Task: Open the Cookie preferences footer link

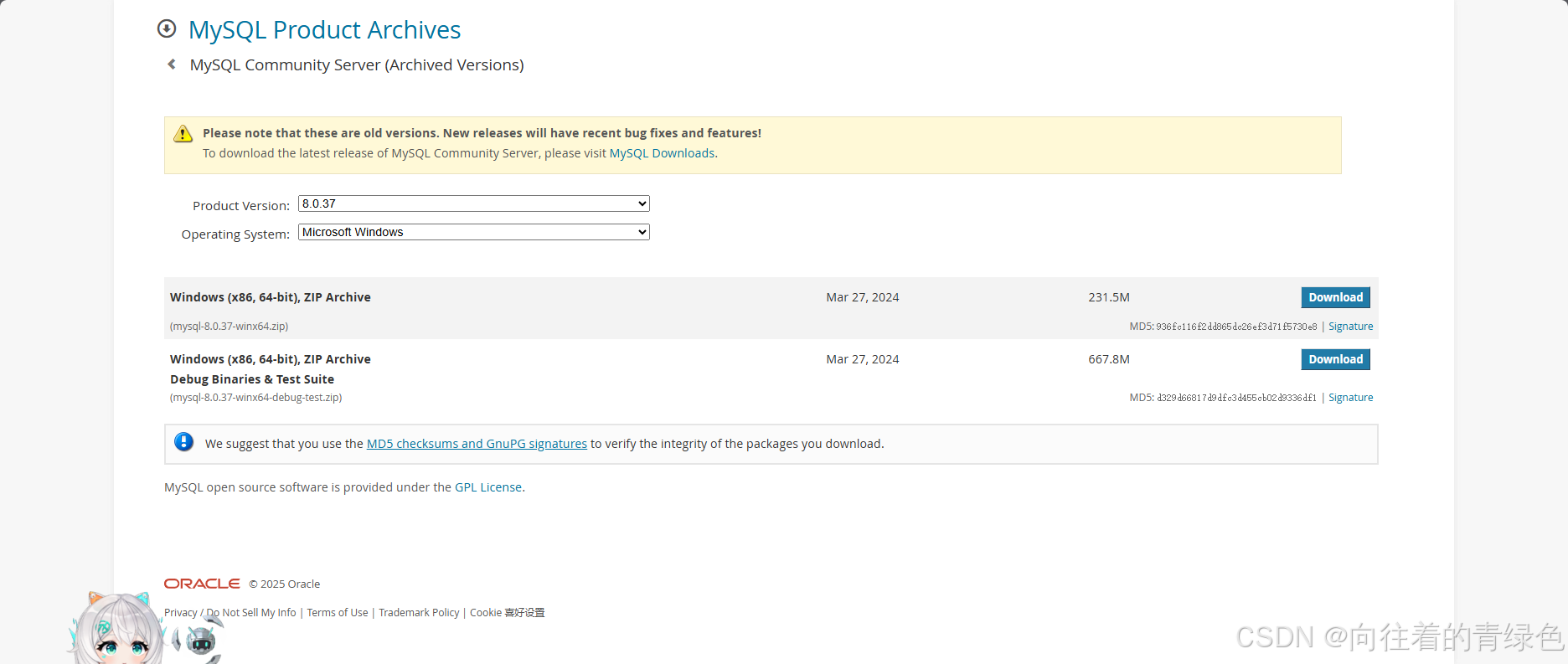Action: click(507, 613)
